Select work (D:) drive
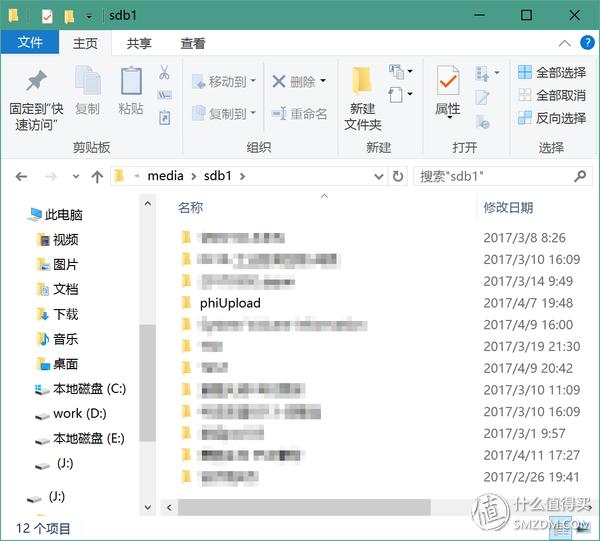The height and width of the screenshot is (541, 600). 71,414
